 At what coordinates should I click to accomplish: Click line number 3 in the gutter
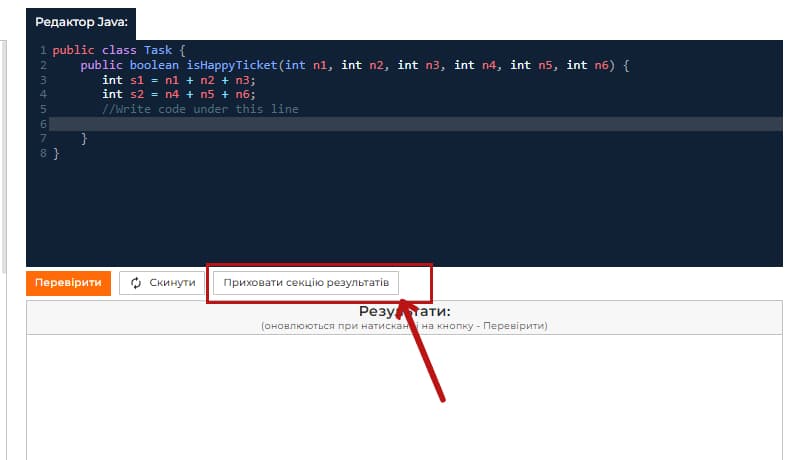[x=43, y=80]
